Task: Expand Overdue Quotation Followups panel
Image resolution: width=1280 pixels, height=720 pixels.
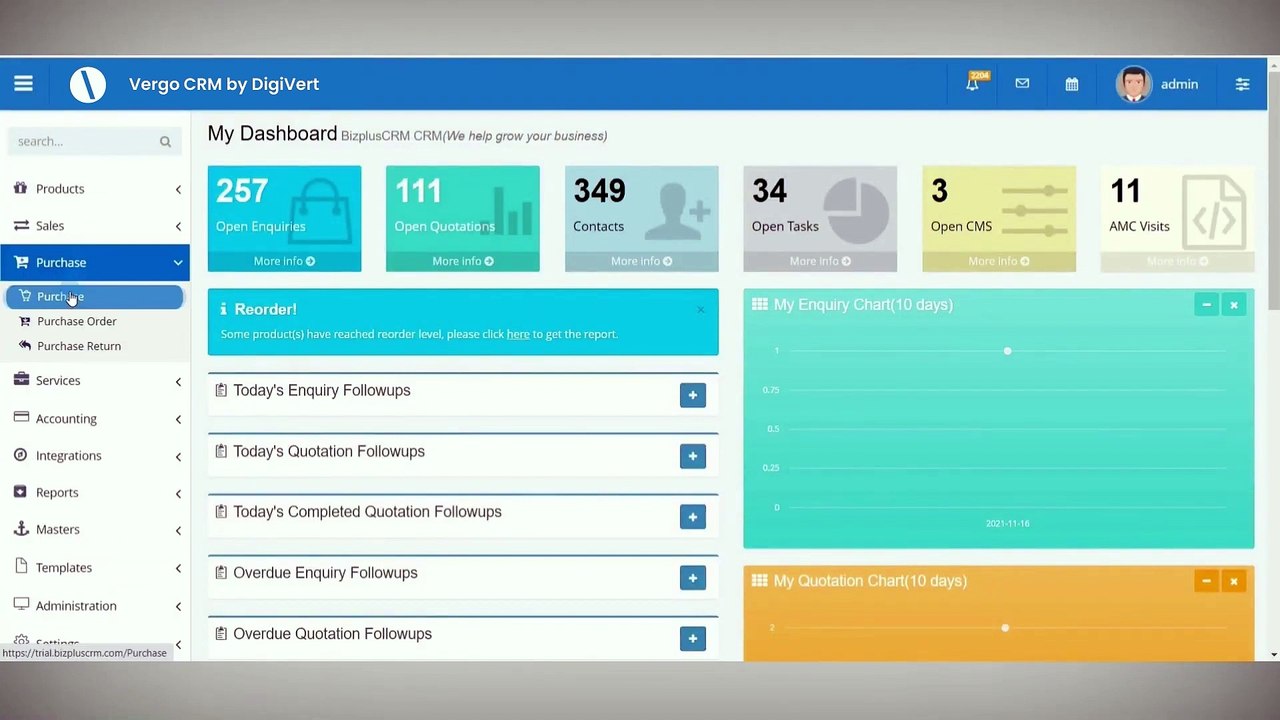Action: tap(692, 639)
